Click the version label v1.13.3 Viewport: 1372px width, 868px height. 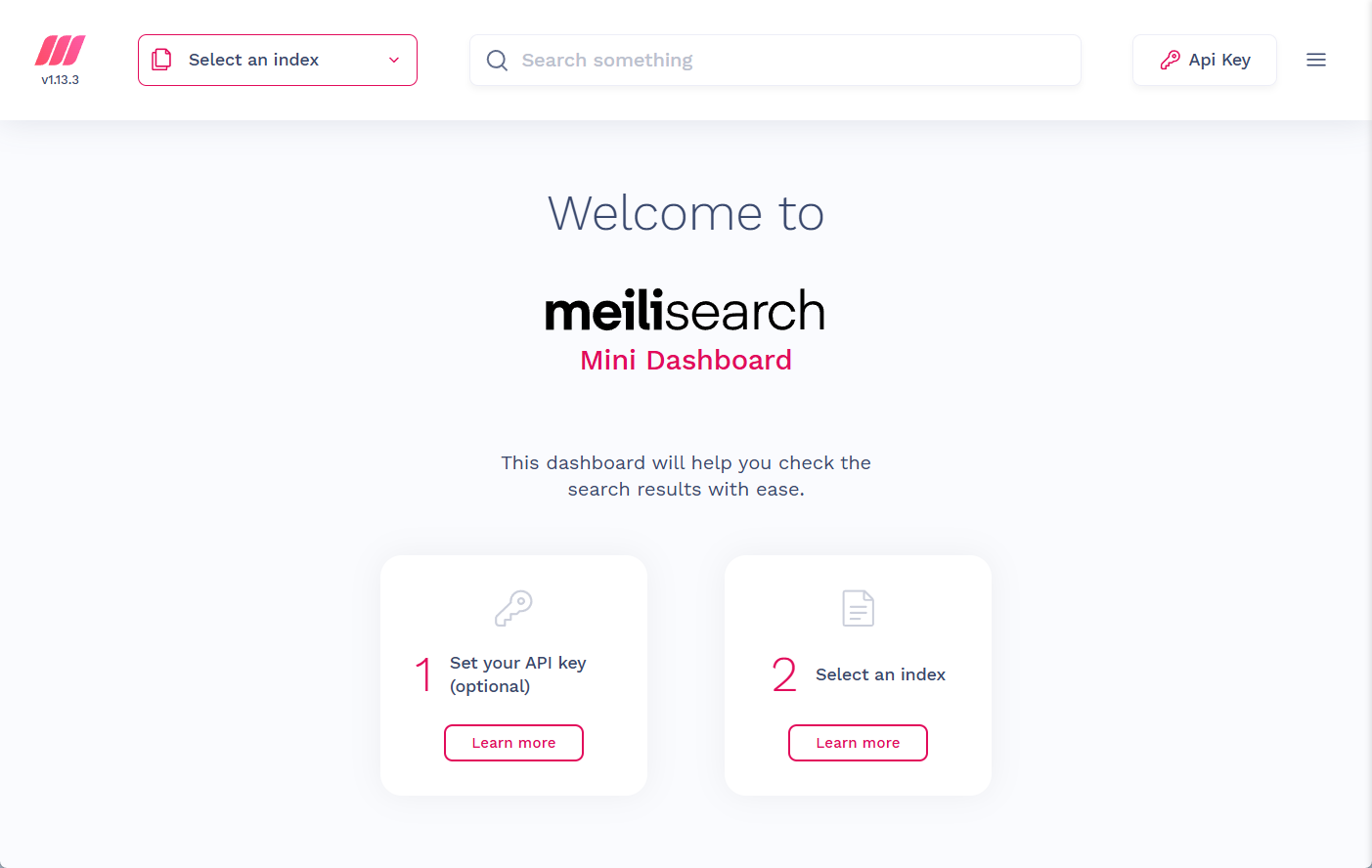click(x=60, y=81)
